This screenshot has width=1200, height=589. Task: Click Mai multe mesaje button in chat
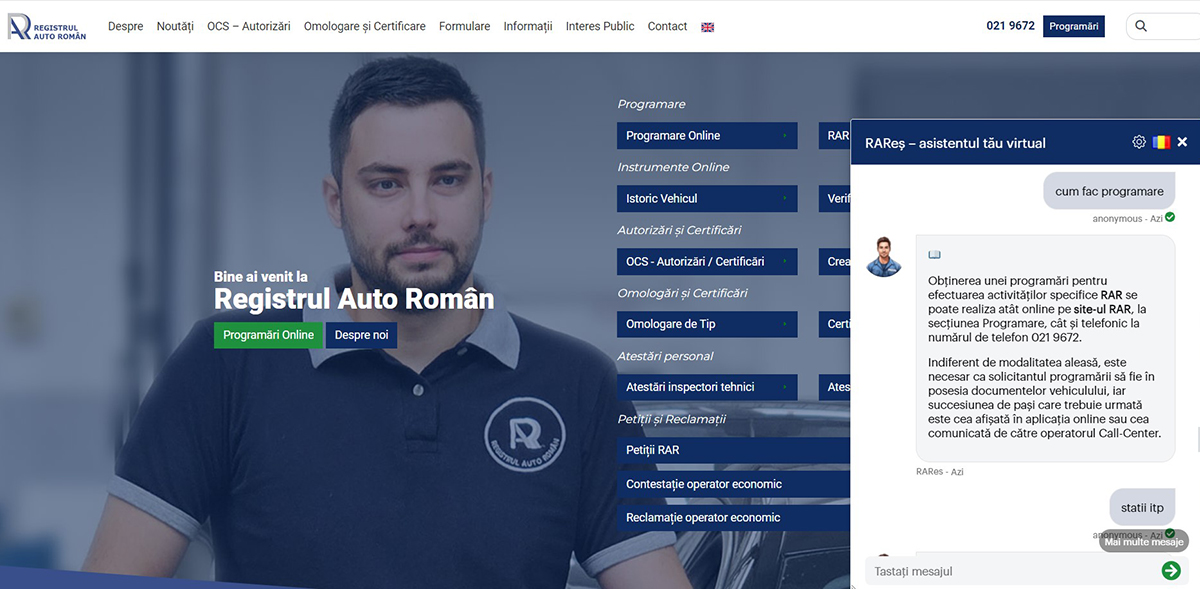pos(1144,542)
